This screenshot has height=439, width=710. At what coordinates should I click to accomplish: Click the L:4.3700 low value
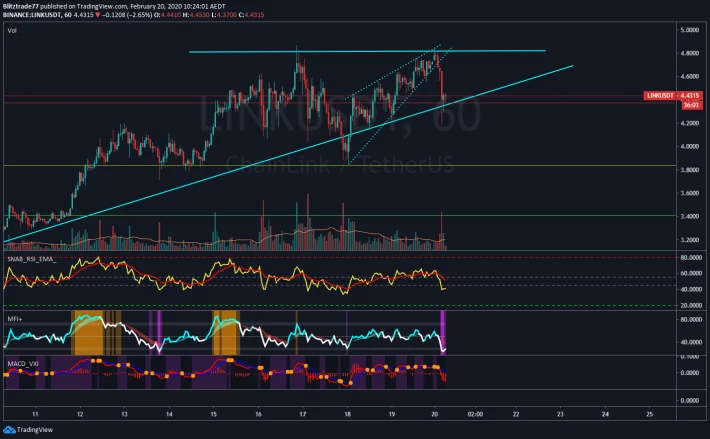click(x=224, y=15)
